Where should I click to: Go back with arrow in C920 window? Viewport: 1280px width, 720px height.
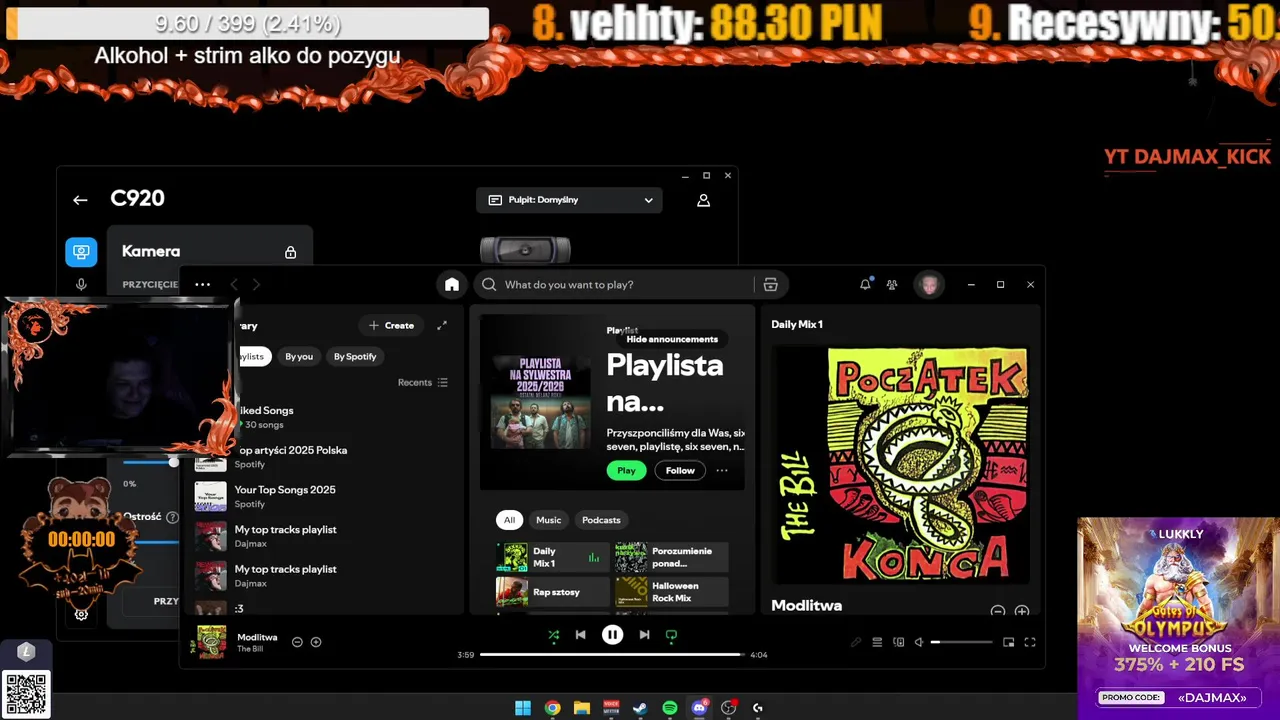[80, 200]
